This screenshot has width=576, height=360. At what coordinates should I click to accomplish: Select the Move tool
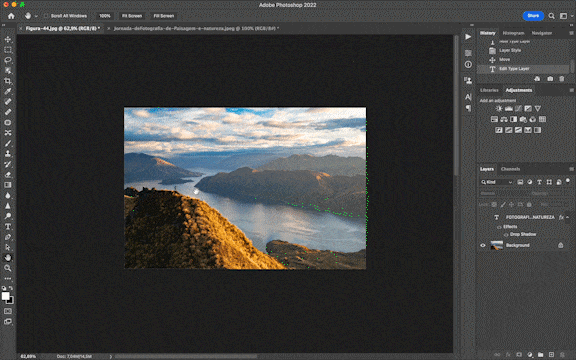pyautogui.click(x=8, y=39)
